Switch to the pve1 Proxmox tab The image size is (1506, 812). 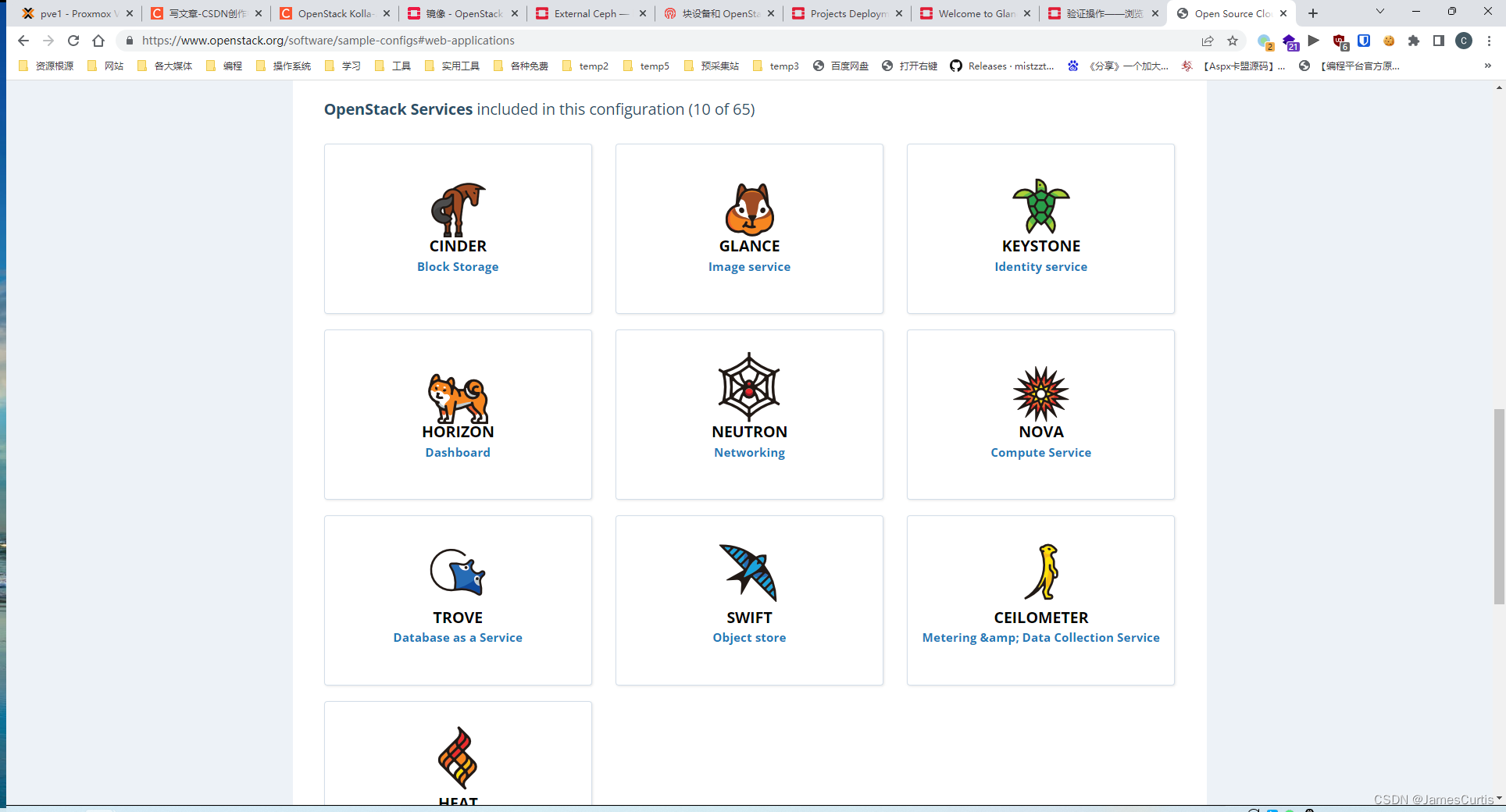74,12
